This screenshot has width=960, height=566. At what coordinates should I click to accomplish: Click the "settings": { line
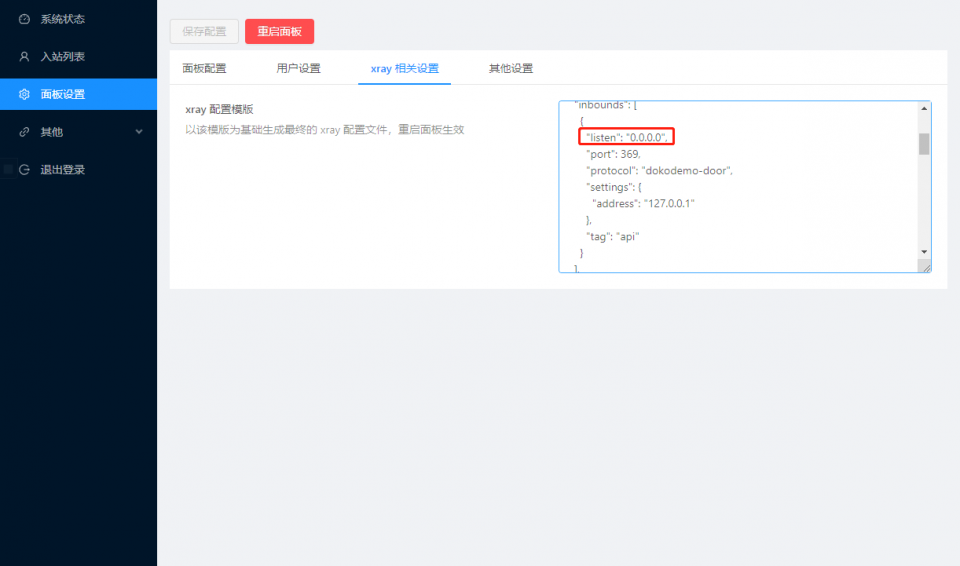coord(614,187)
